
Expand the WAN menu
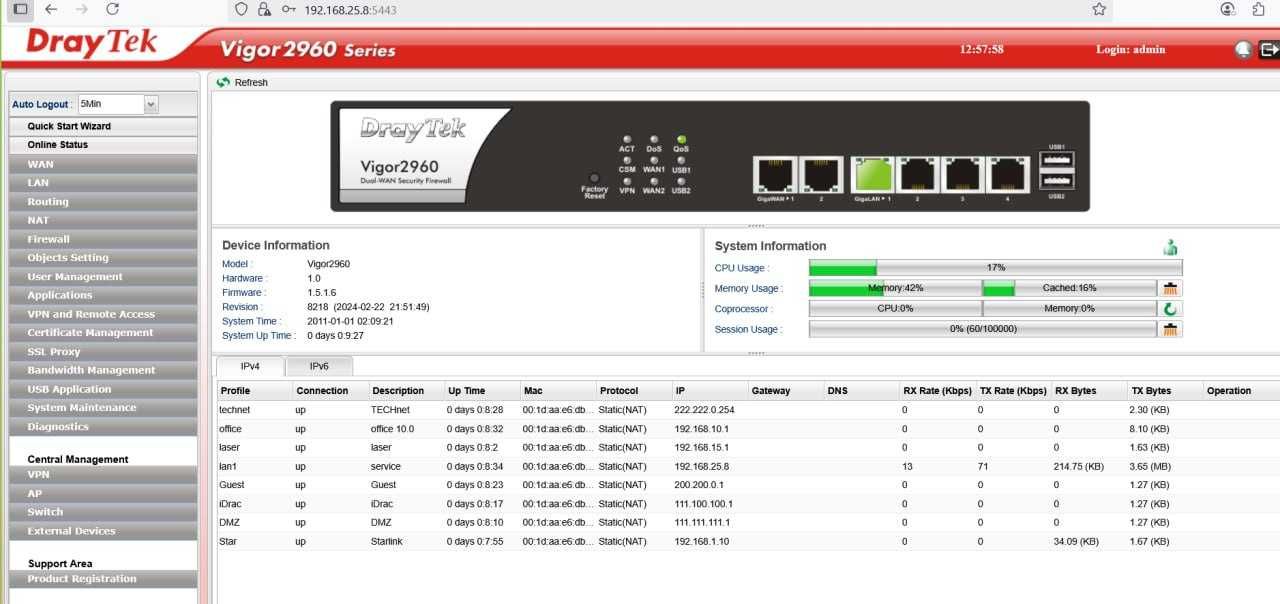pos(103,164)
